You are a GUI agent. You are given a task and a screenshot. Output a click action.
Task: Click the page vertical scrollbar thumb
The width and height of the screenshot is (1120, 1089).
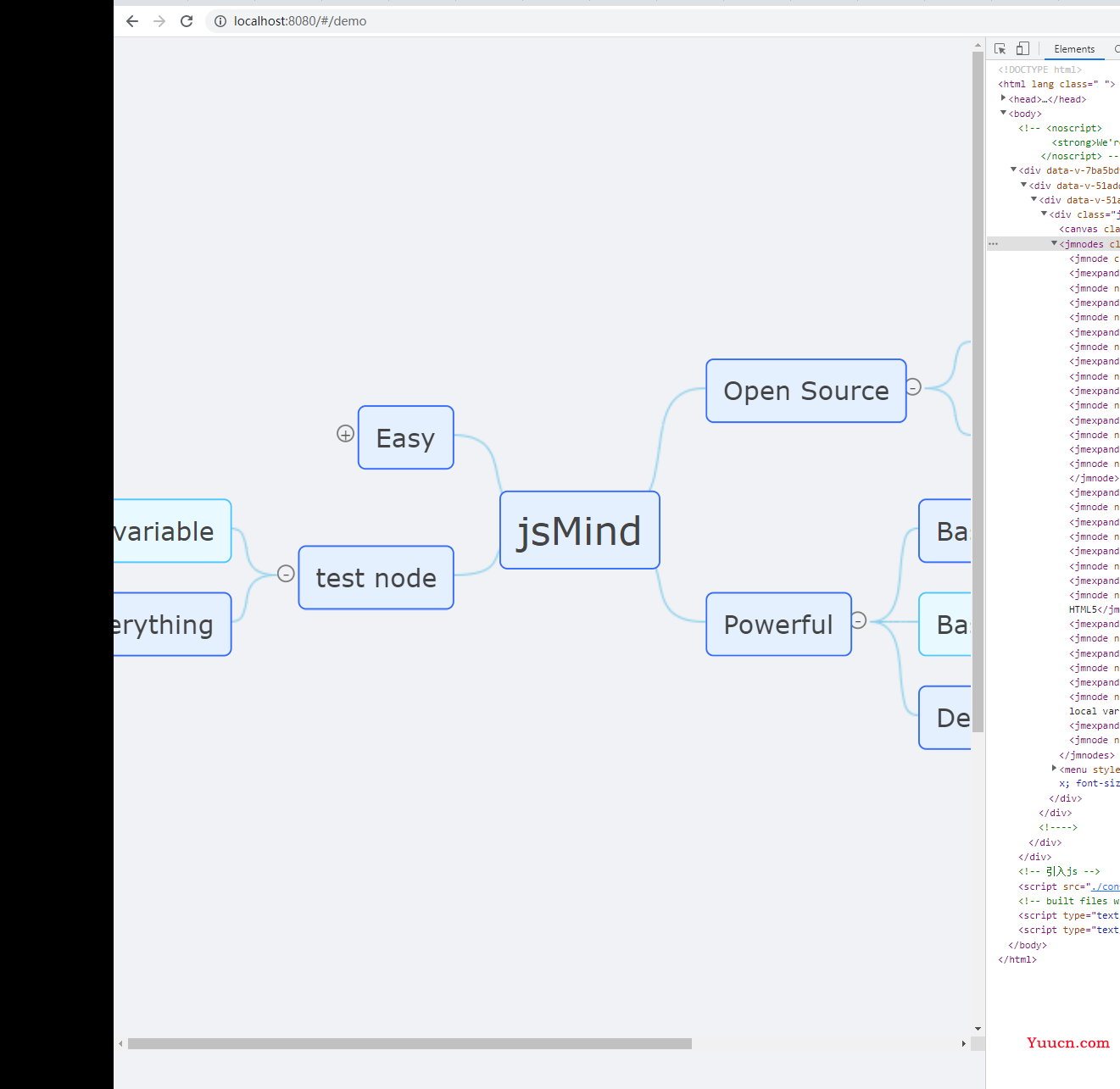pos(978,392)
